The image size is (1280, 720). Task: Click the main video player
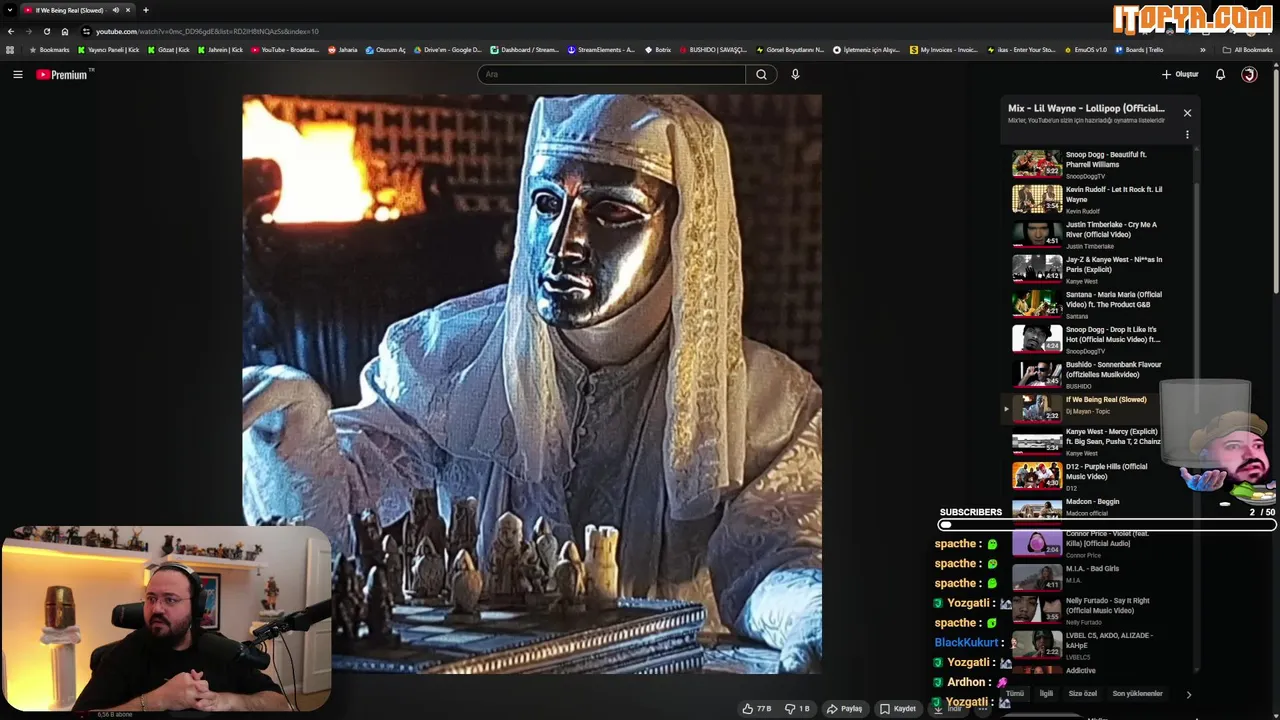[x=532, y=384]
